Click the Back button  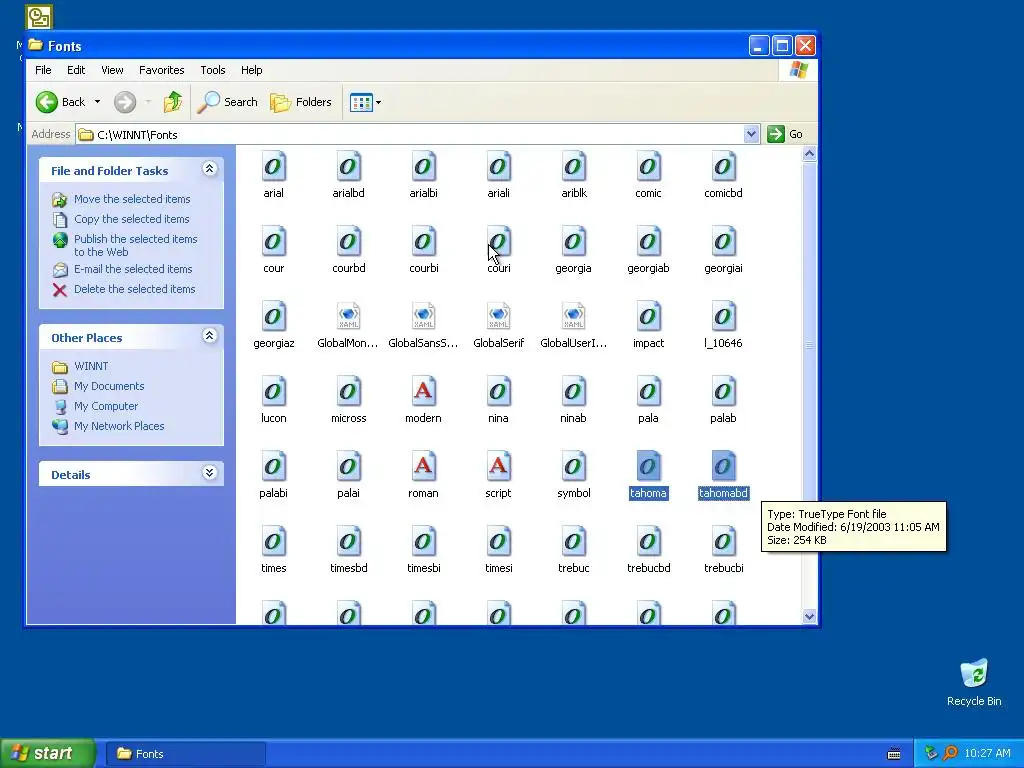coord(61,102)
